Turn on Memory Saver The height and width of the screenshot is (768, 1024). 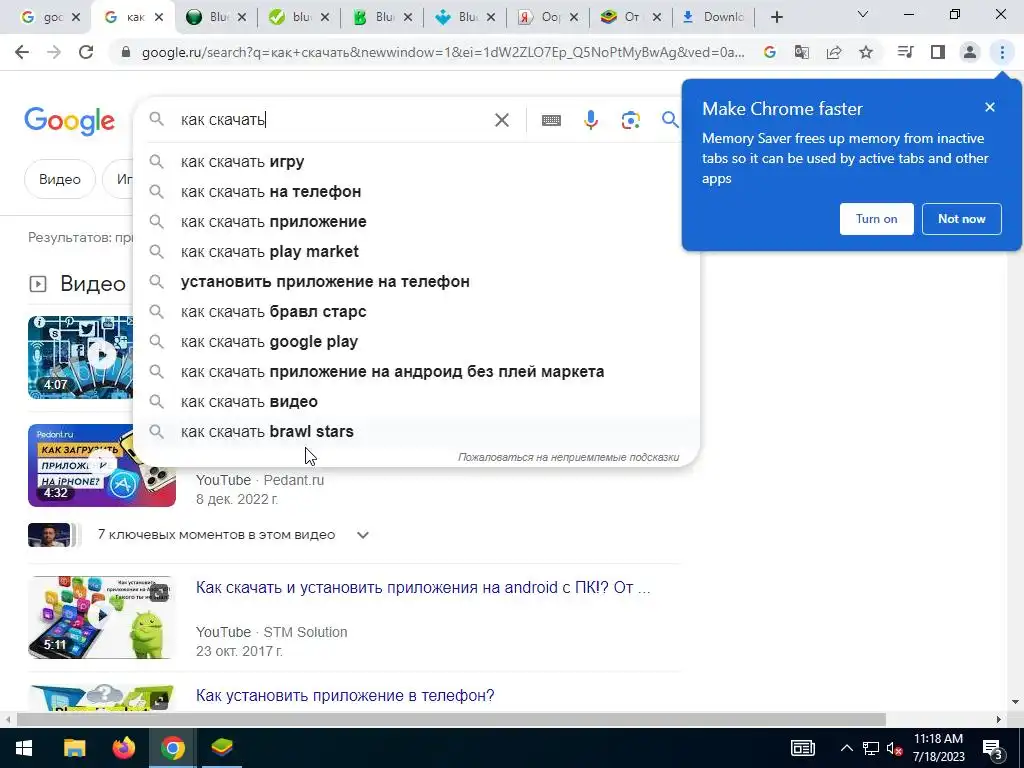pos(876,219)
